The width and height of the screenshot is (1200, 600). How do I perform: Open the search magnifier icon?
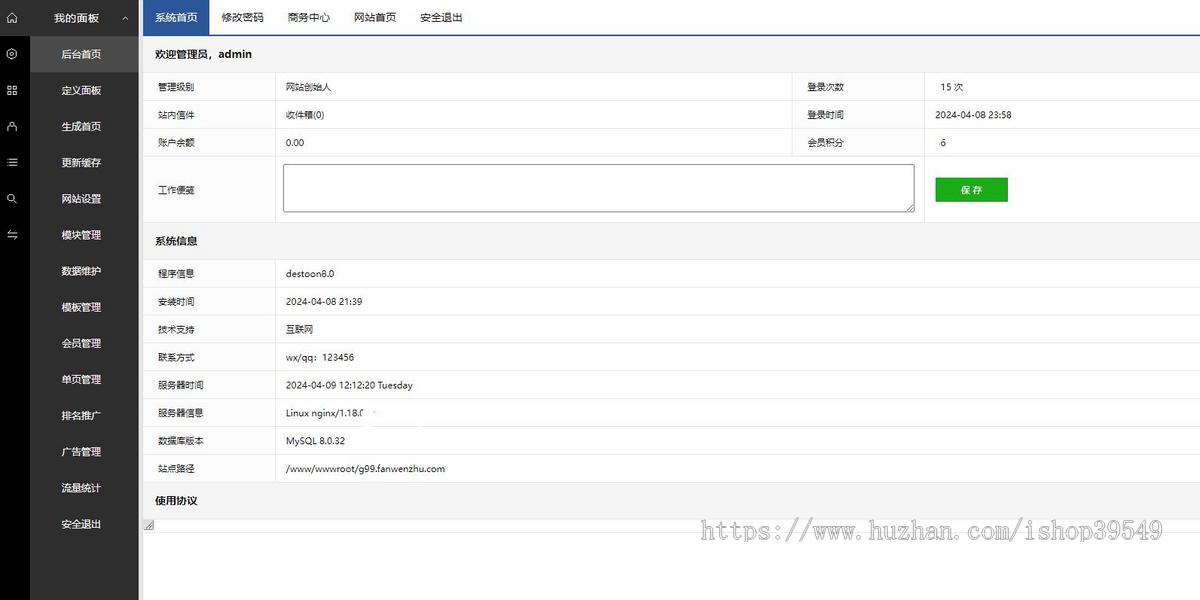[x=12, y=198]
